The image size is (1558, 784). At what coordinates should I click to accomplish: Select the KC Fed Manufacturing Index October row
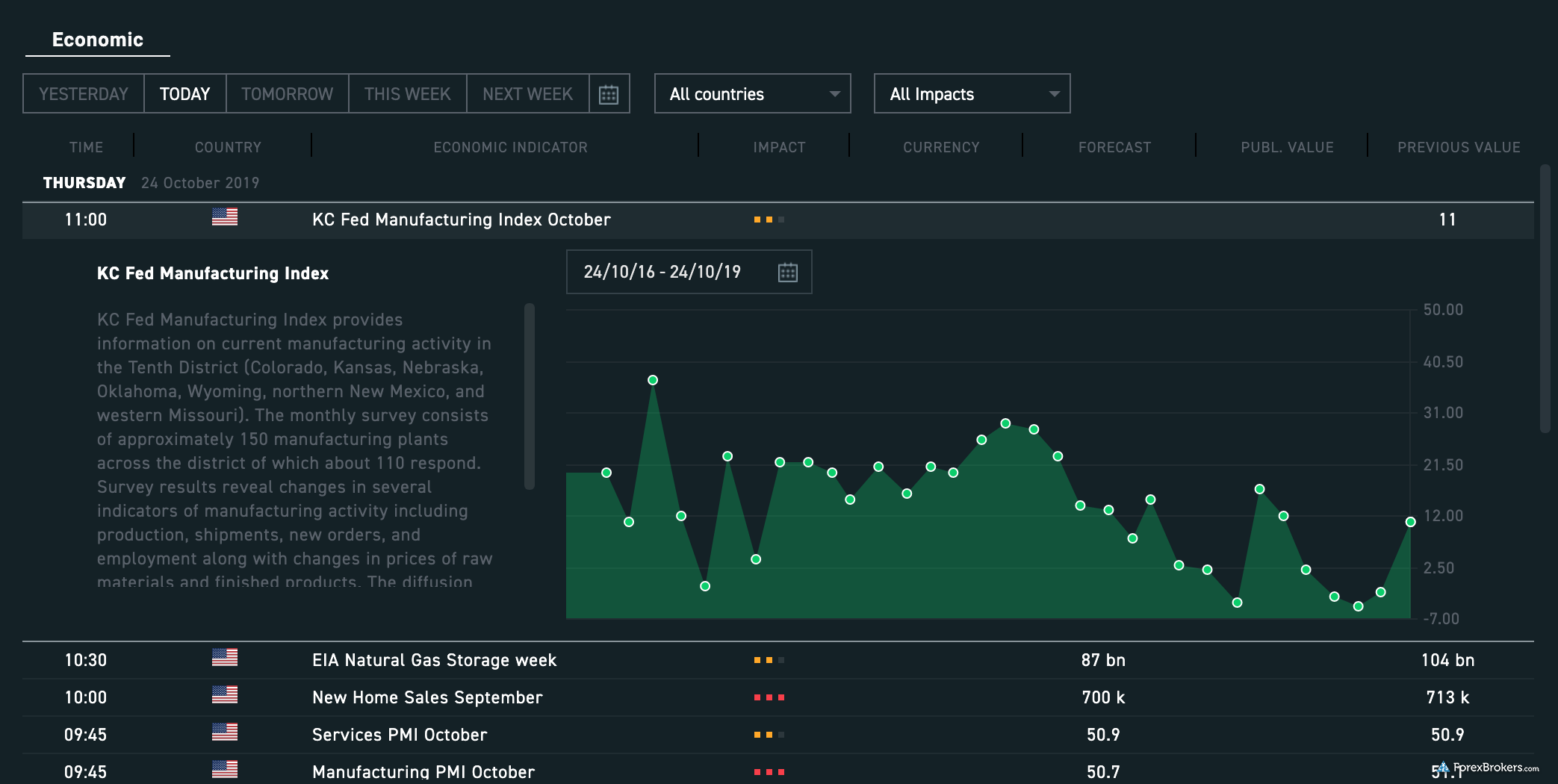461,220
